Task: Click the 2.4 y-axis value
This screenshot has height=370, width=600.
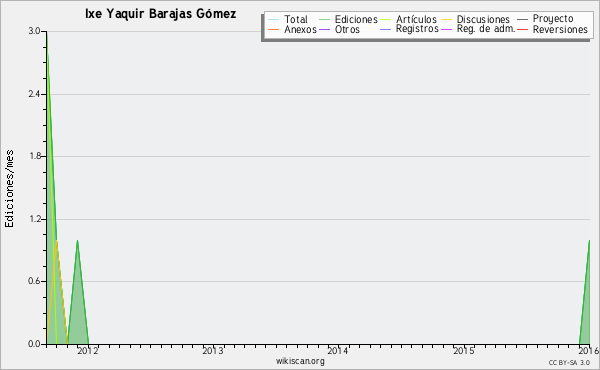Action: pos(34,94)
